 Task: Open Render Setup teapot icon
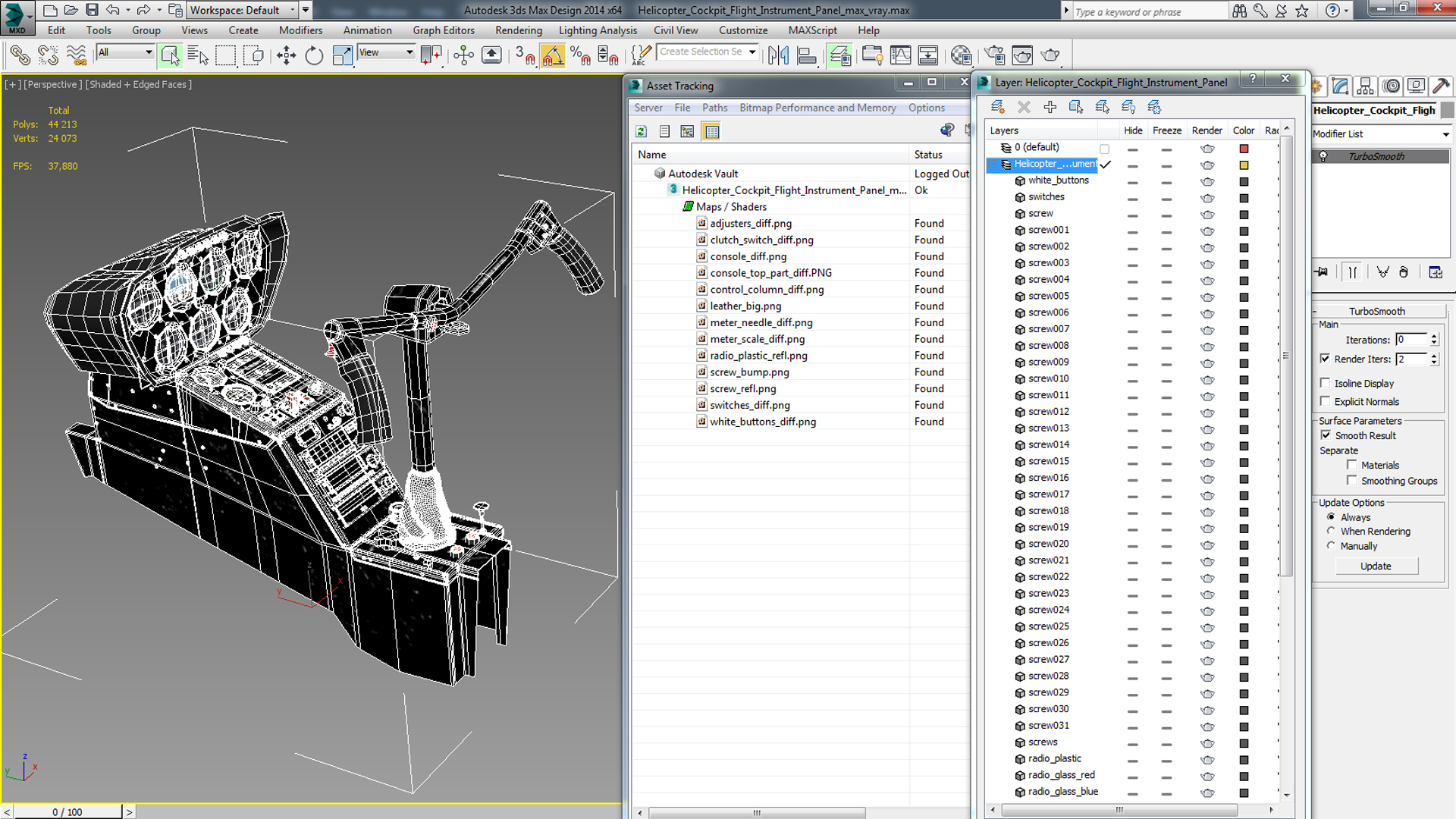[x=994, y=55]
